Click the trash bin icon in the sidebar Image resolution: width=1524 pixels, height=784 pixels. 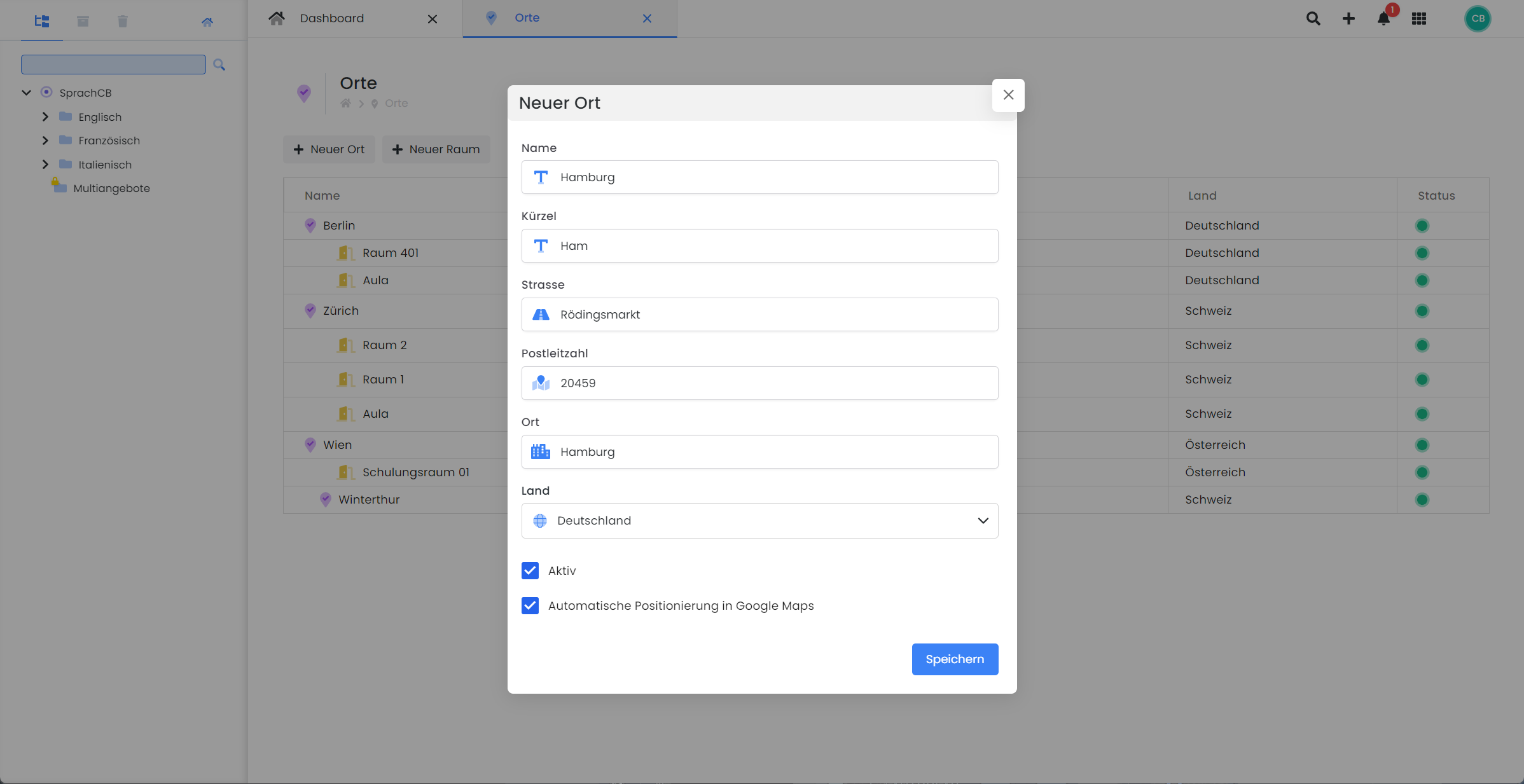[122, 21]
